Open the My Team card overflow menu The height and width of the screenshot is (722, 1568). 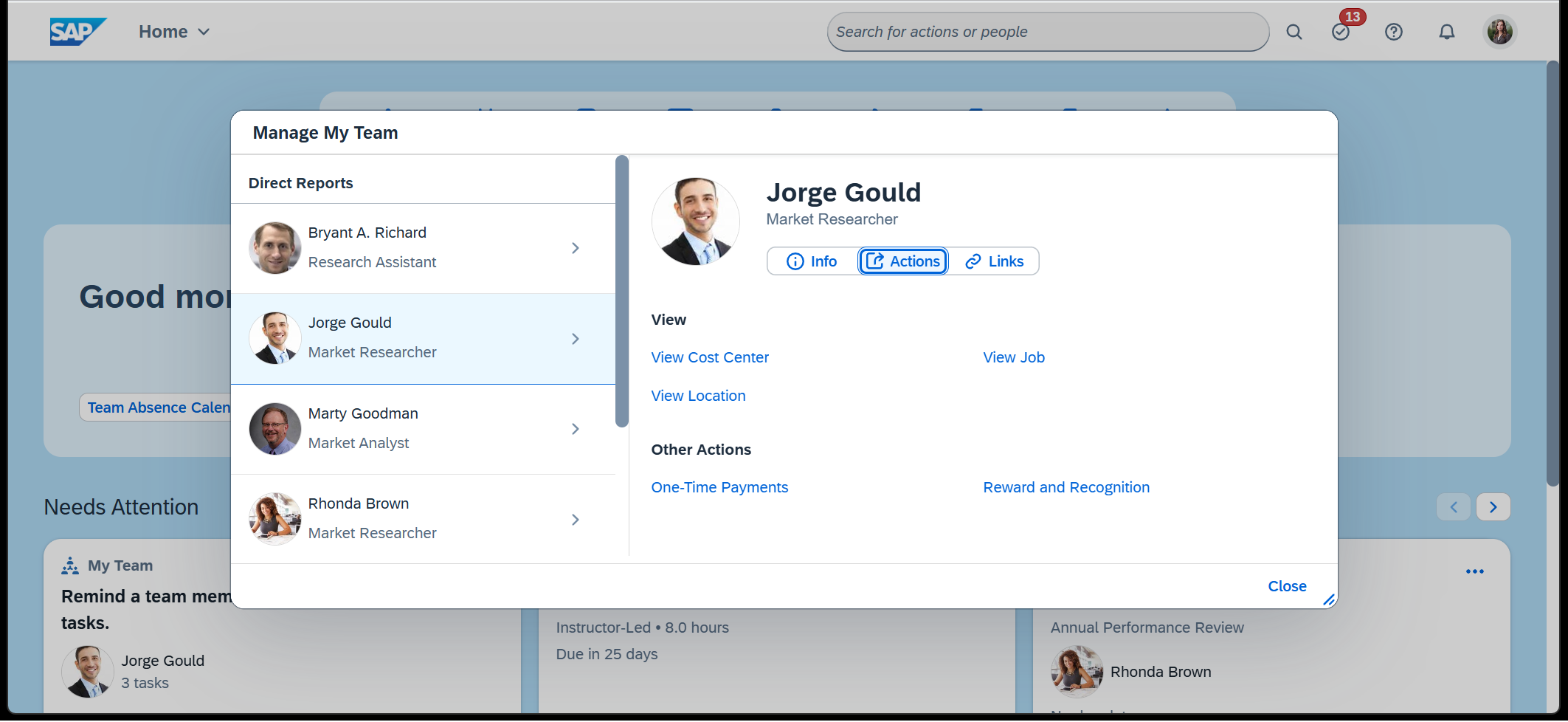pyautogui.click(x=1475, y=570)
